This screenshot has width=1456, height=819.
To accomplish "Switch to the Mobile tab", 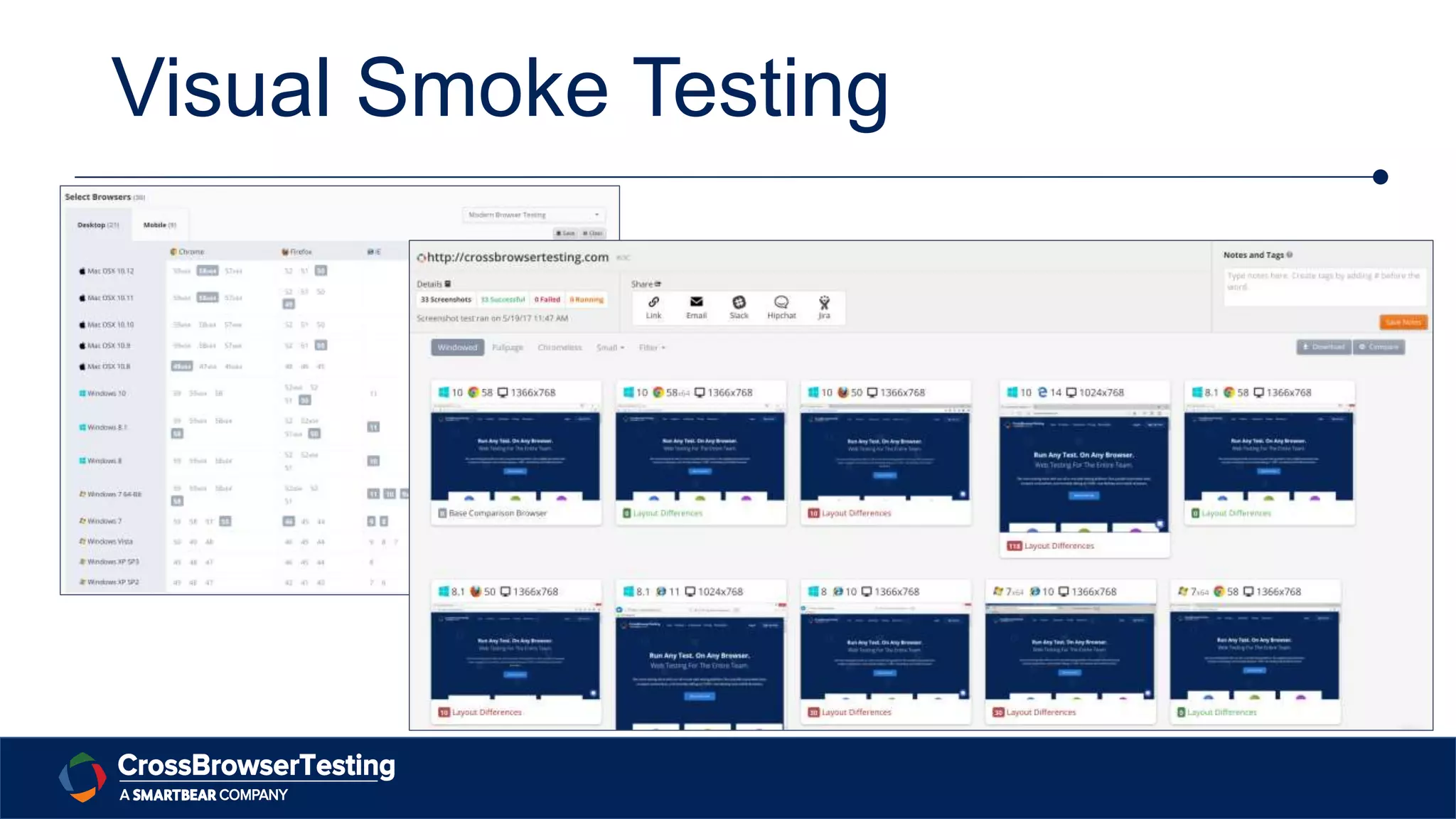I will pyautogui.click(x=159, y=225).
